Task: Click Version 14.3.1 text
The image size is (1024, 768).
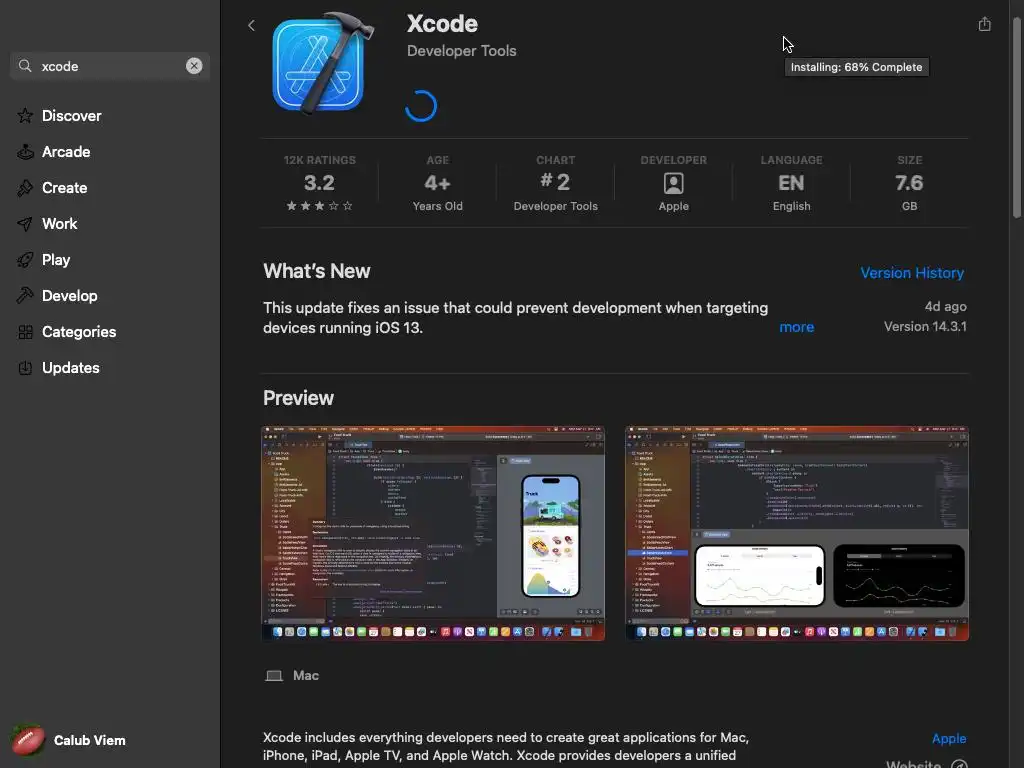Action: tap(925, 327)
